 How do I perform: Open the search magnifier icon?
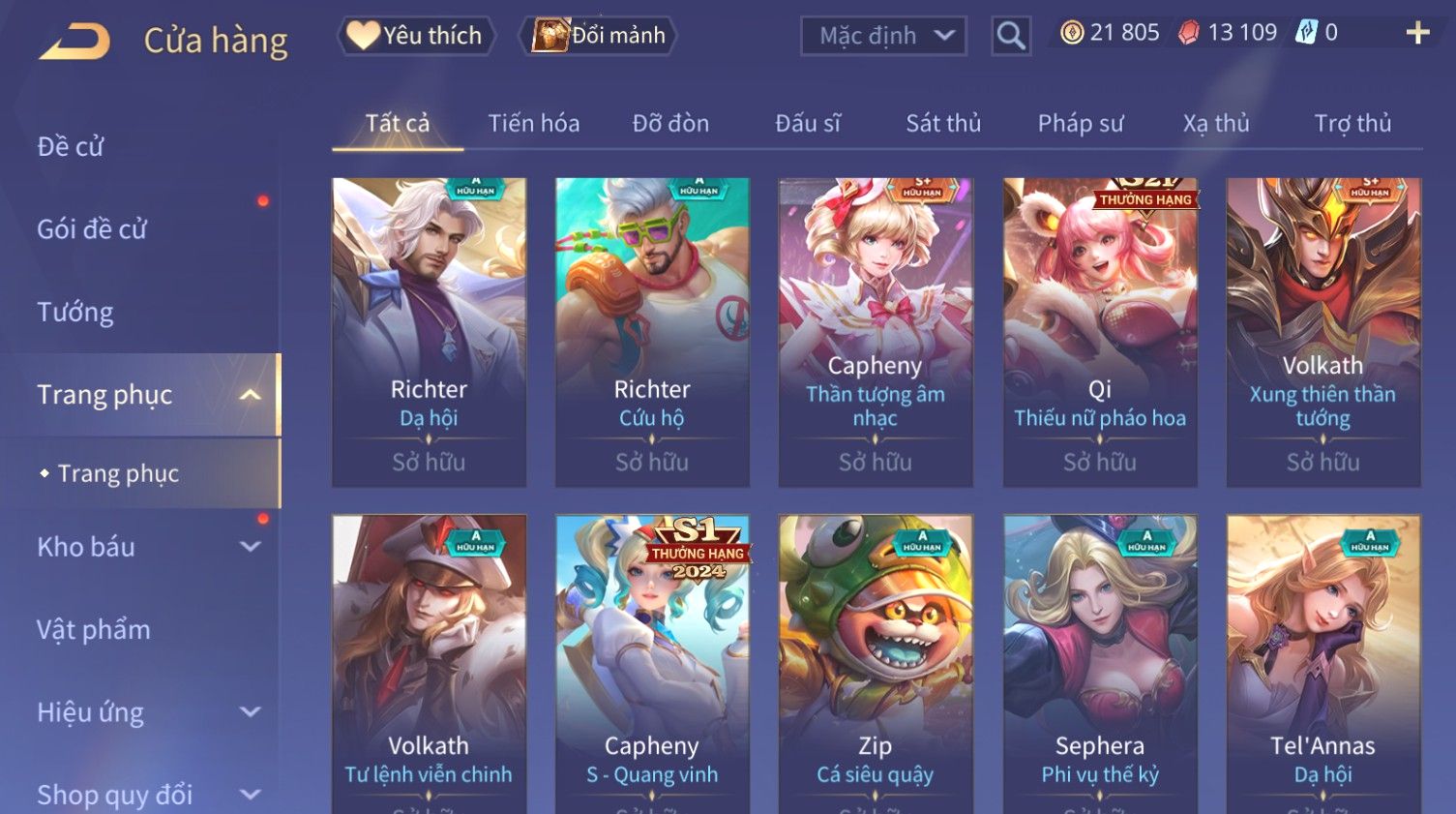coord(1011,36)
